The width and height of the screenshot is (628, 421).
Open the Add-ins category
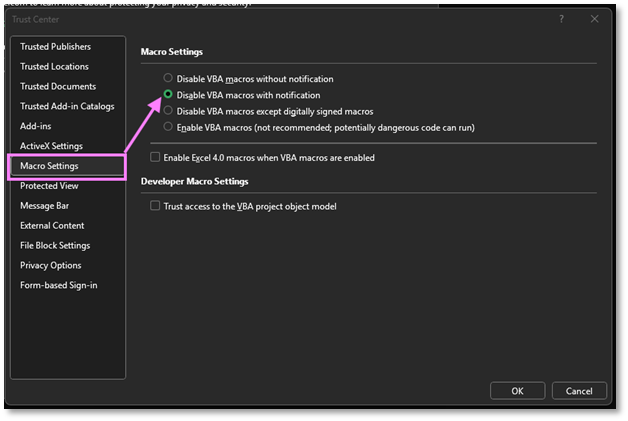click(36, 126)
